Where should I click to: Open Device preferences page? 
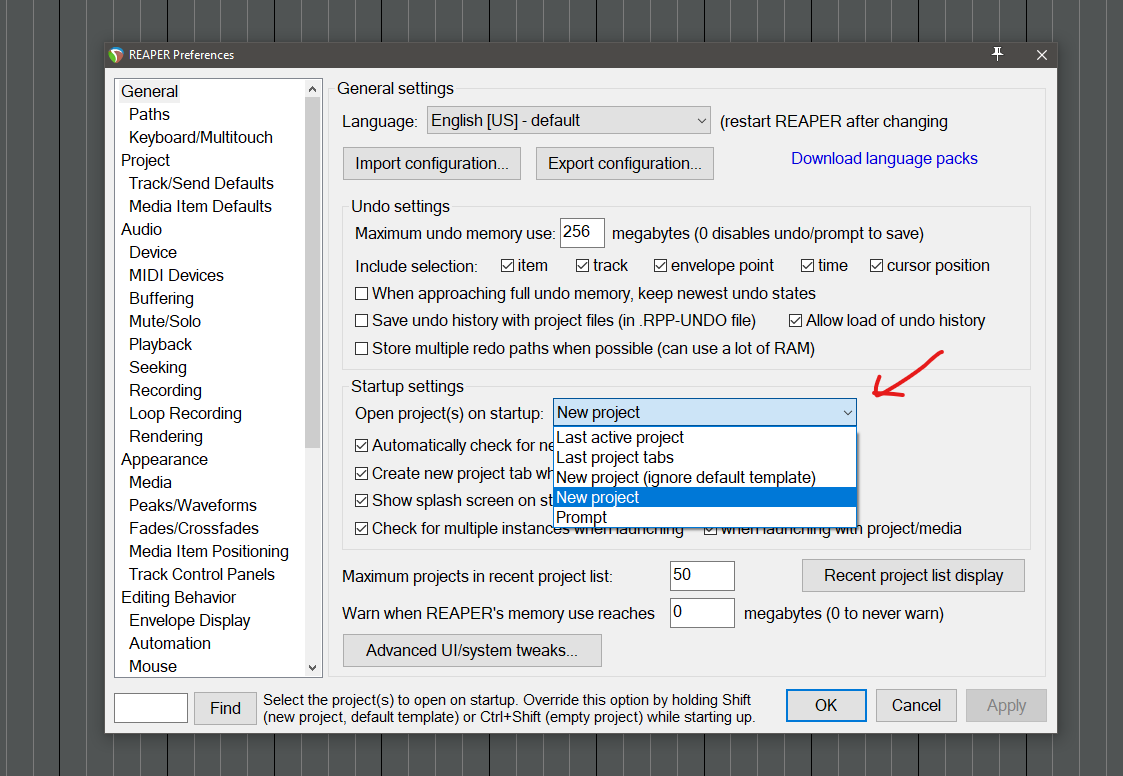[x=153, y=252]
